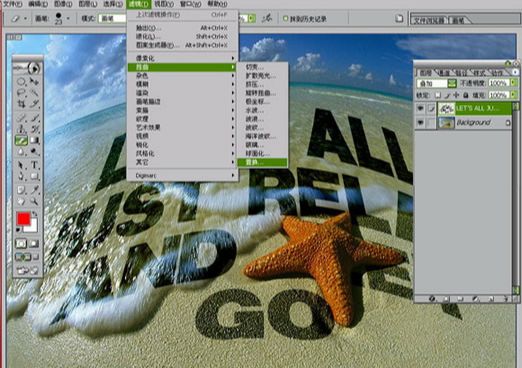522x368 pixels.
Task: Select the Slice tool
Action: (34, 104)
